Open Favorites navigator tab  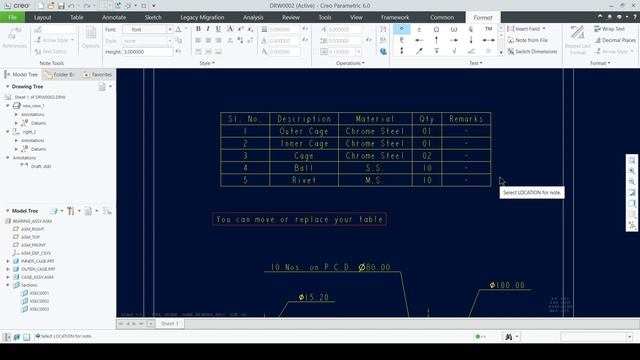click(97, 75)
